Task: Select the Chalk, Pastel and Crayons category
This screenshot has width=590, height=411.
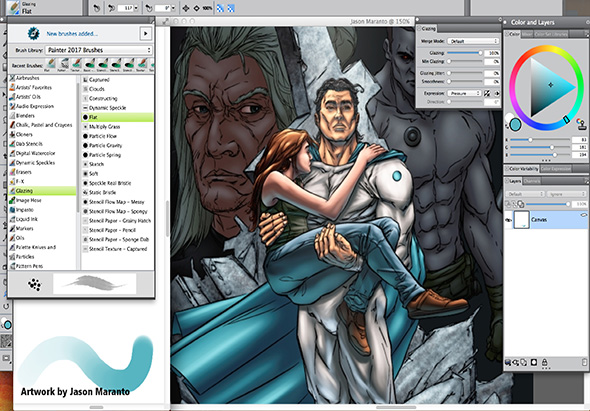Action: pyautogui.click(x=42, y=125)
